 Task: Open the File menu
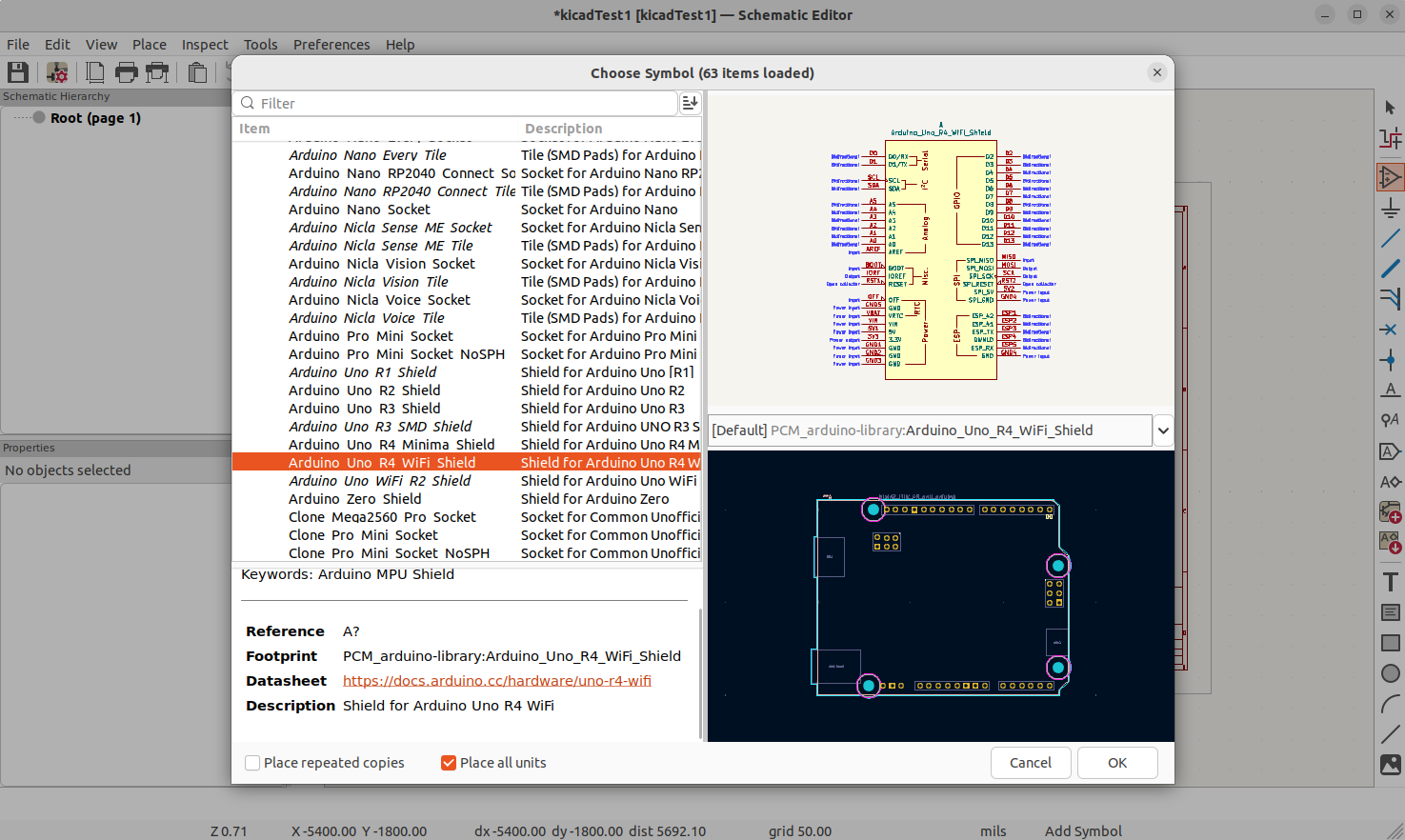[x=18, y=45]
